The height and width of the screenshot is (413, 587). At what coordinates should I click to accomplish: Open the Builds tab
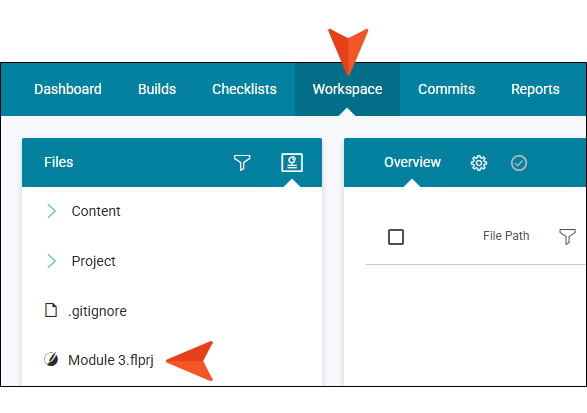(157, 89)
